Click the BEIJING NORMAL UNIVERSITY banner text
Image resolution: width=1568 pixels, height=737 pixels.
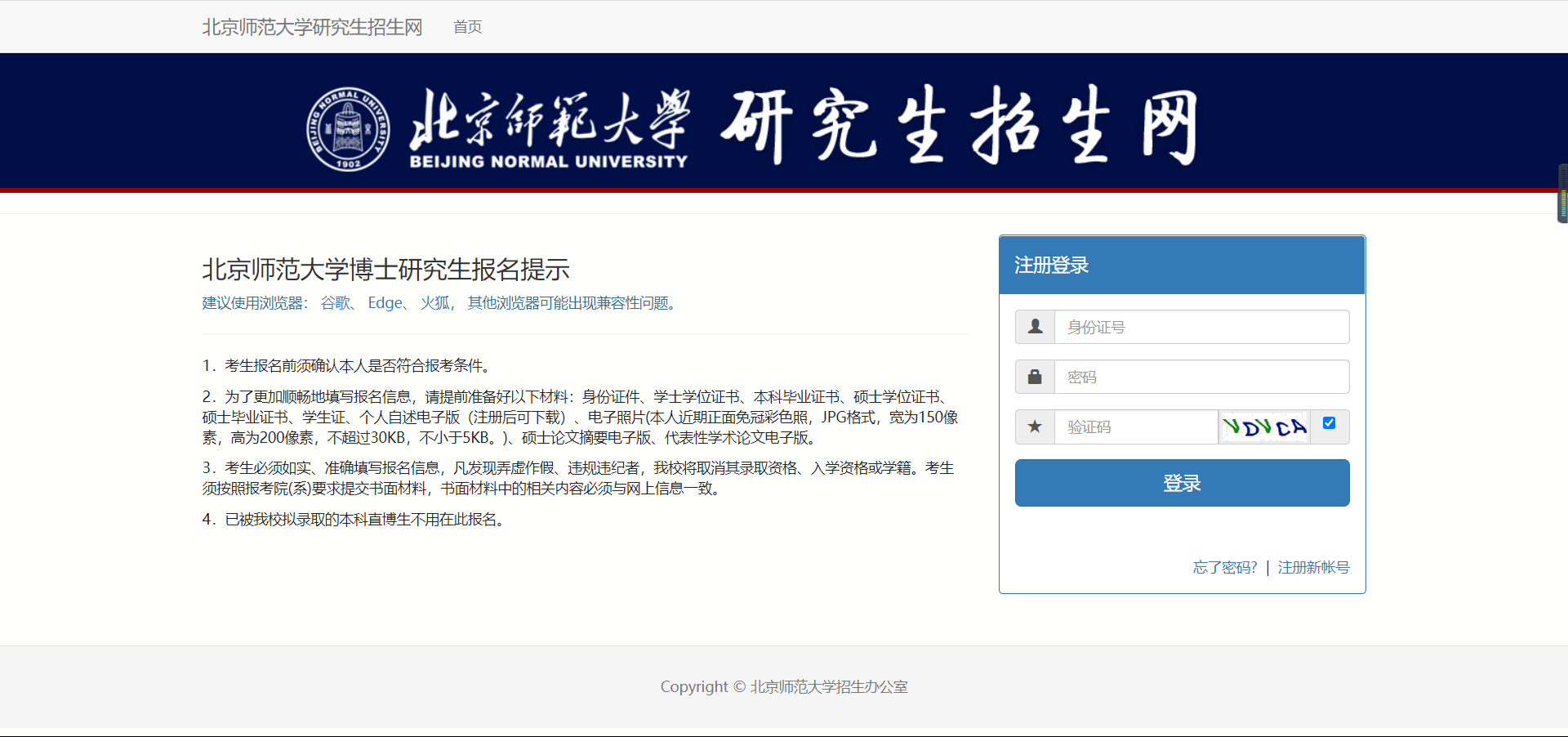pyautogui.click(x=549, y=162)
